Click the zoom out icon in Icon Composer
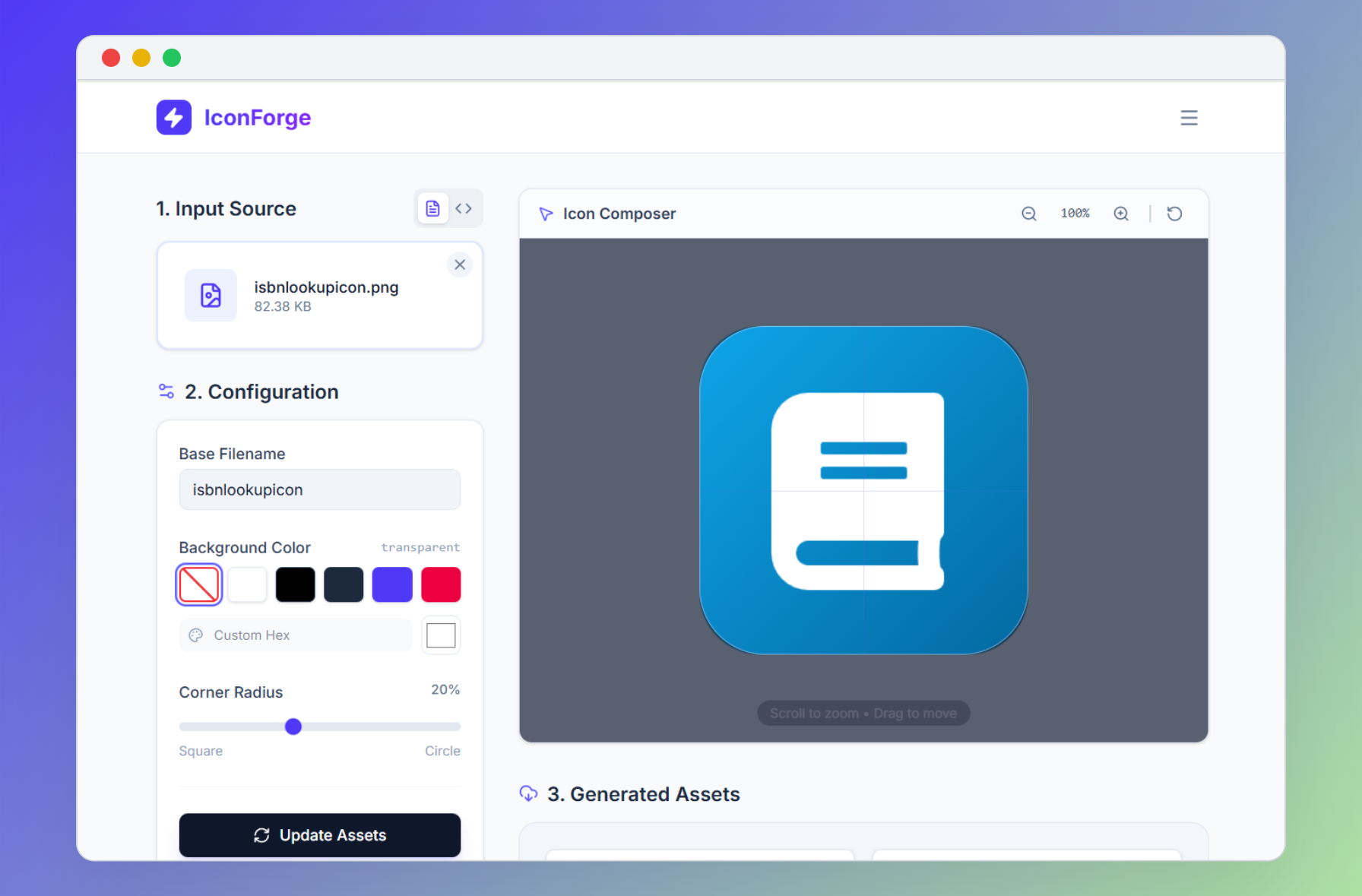 pos(1029,214)
